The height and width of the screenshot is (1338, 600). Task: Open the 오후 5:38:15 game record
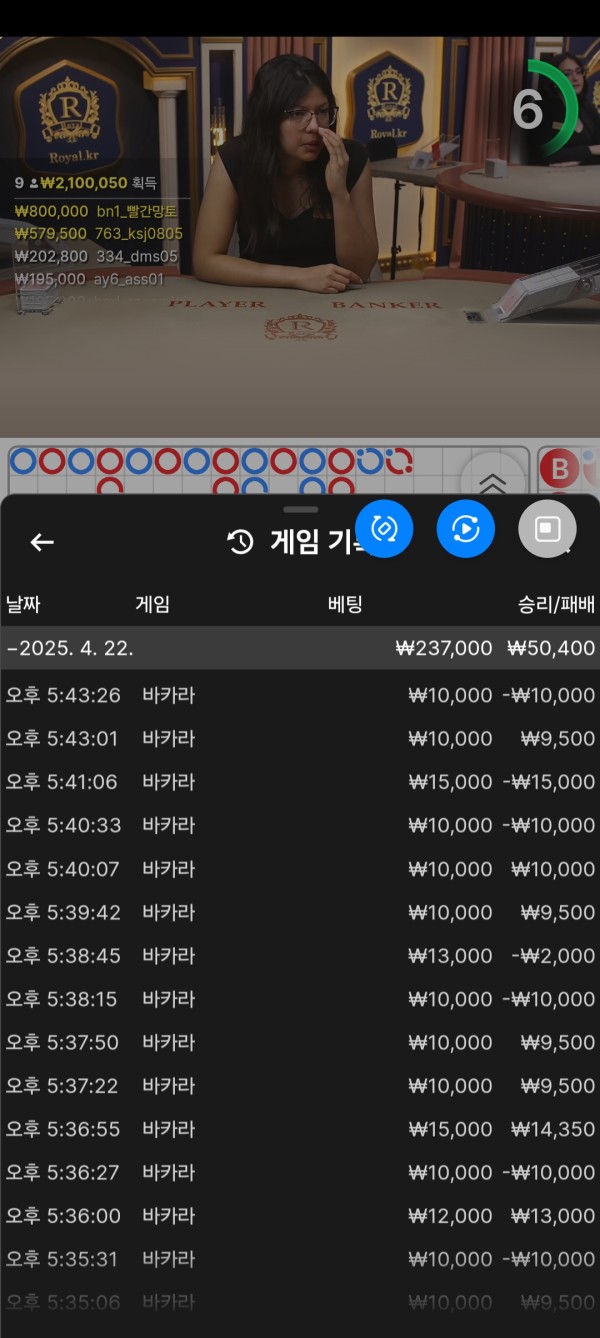[x=300, y=999]
